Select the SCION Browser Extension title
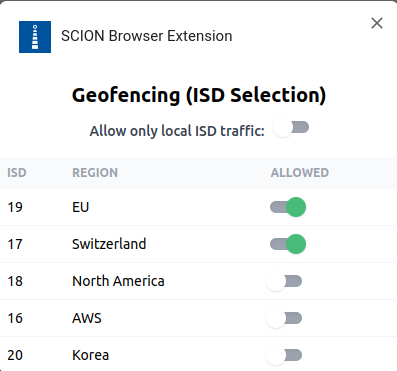This screenshot has height=371, width=397. point(147,36)
